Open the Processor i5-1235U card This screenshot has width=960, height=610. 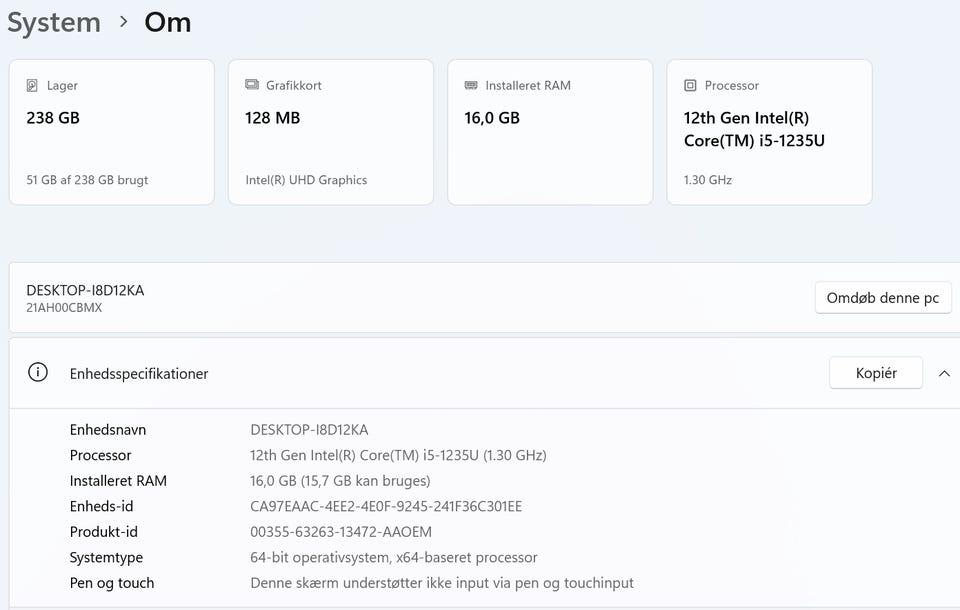point(769,132)
